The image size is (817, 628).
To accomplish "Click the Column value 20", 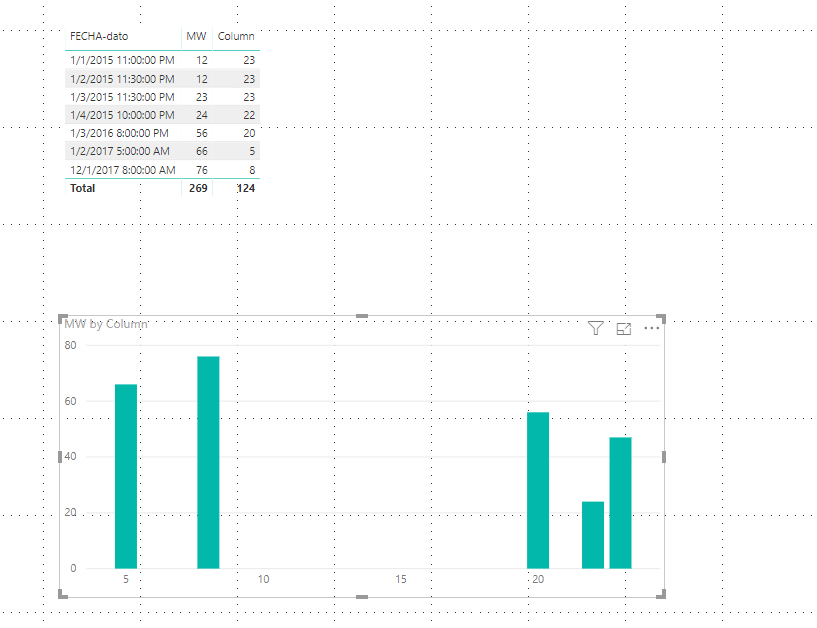I will pos(249,133).
